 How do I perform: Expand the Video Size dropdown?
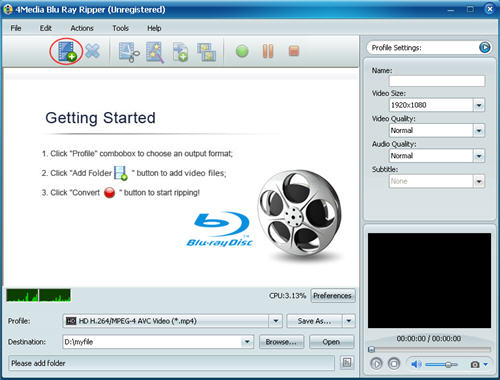tap(479, 105)
